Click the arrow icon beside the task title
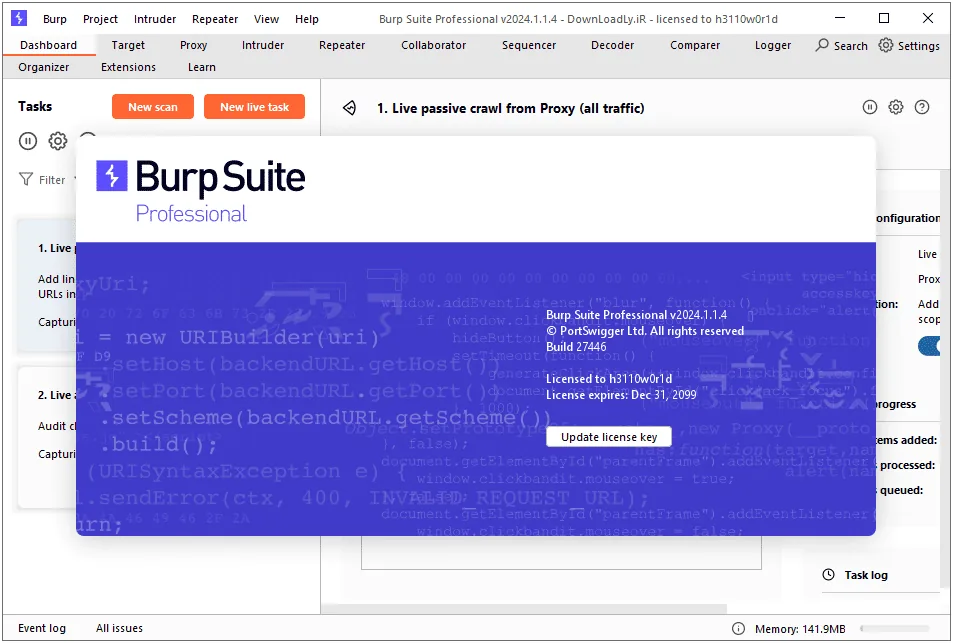This screenshot has height=643, width=953. tap(349, 108)
